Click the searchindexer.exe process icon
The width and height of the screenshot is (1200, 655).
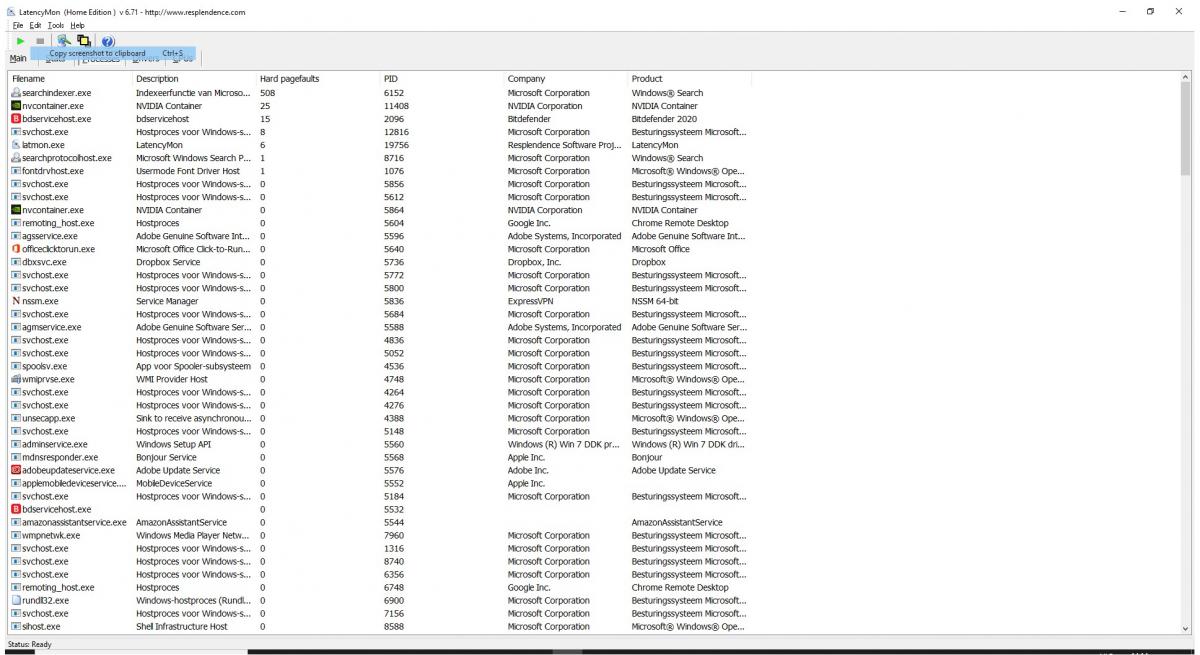16,93
